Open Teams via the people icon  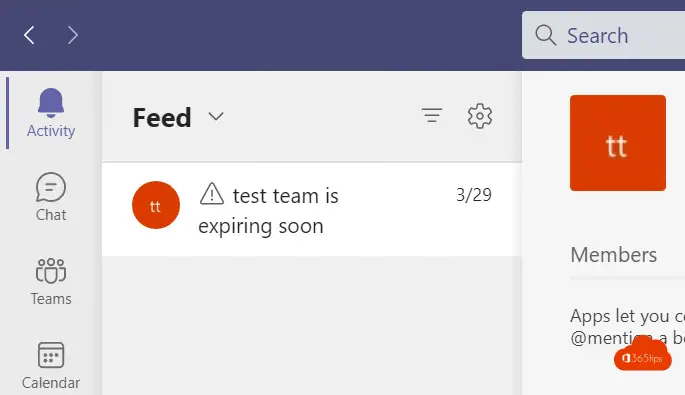[x=51, y=271]
